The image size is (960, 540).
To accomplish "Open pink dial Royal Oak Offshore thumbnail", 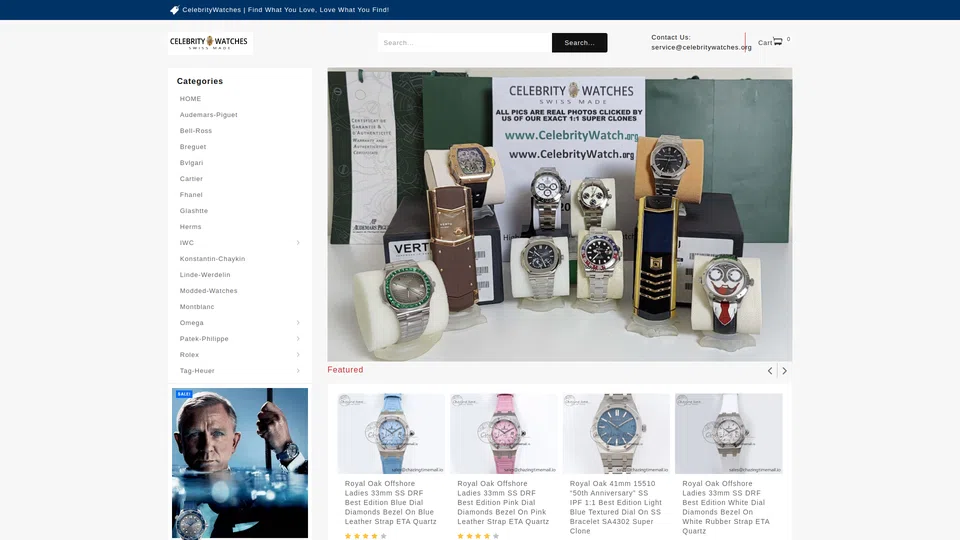I will click(504, 433).
